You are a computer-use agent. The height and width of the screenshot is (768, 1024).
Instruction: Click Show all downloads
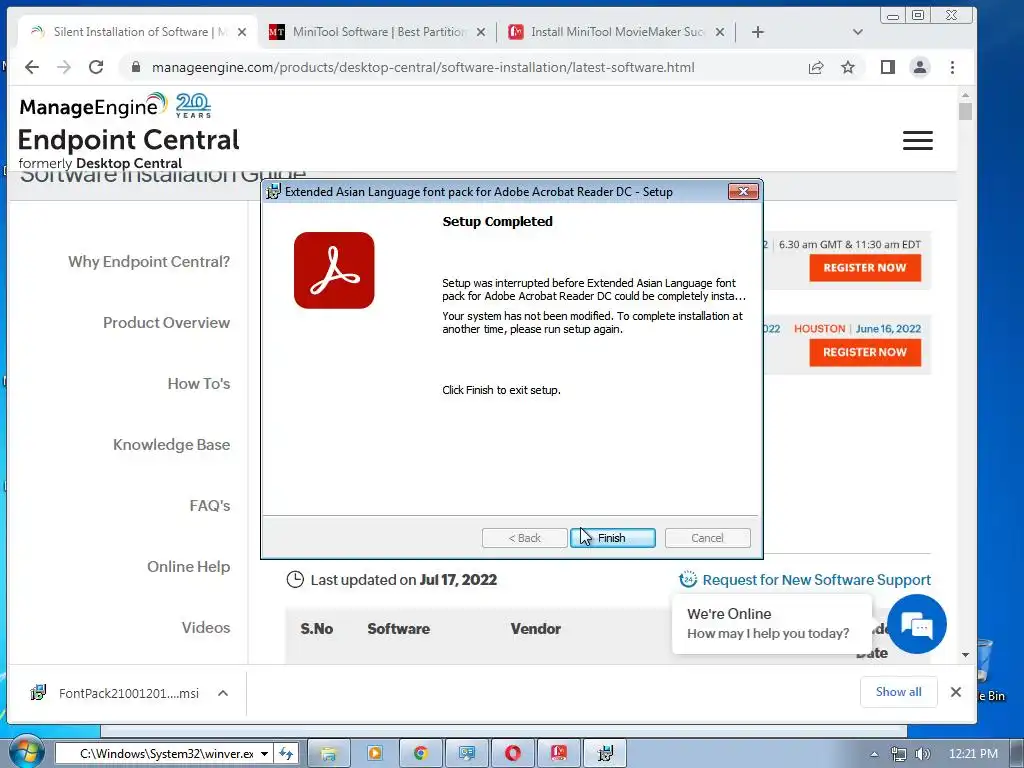[899, 692]
